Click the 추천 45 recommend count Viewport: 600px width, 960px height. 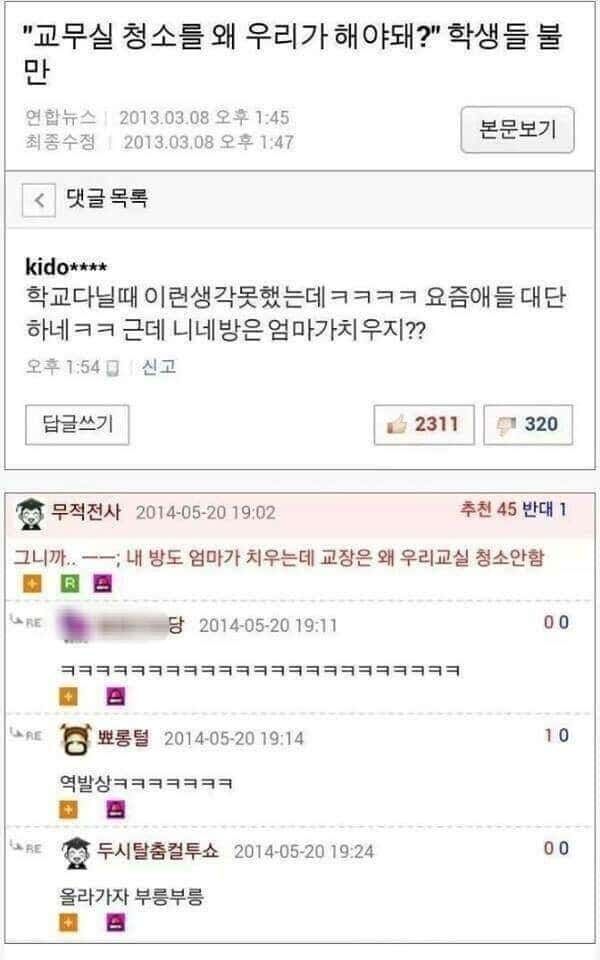488,509
